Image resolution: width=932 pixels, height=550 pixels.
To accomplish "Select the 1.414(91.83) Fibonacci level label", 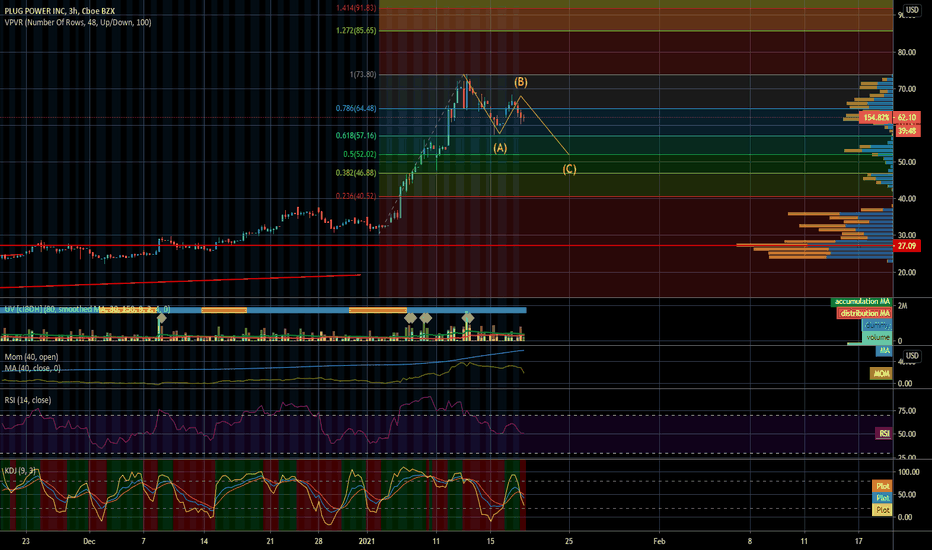I will coord(356,8).
